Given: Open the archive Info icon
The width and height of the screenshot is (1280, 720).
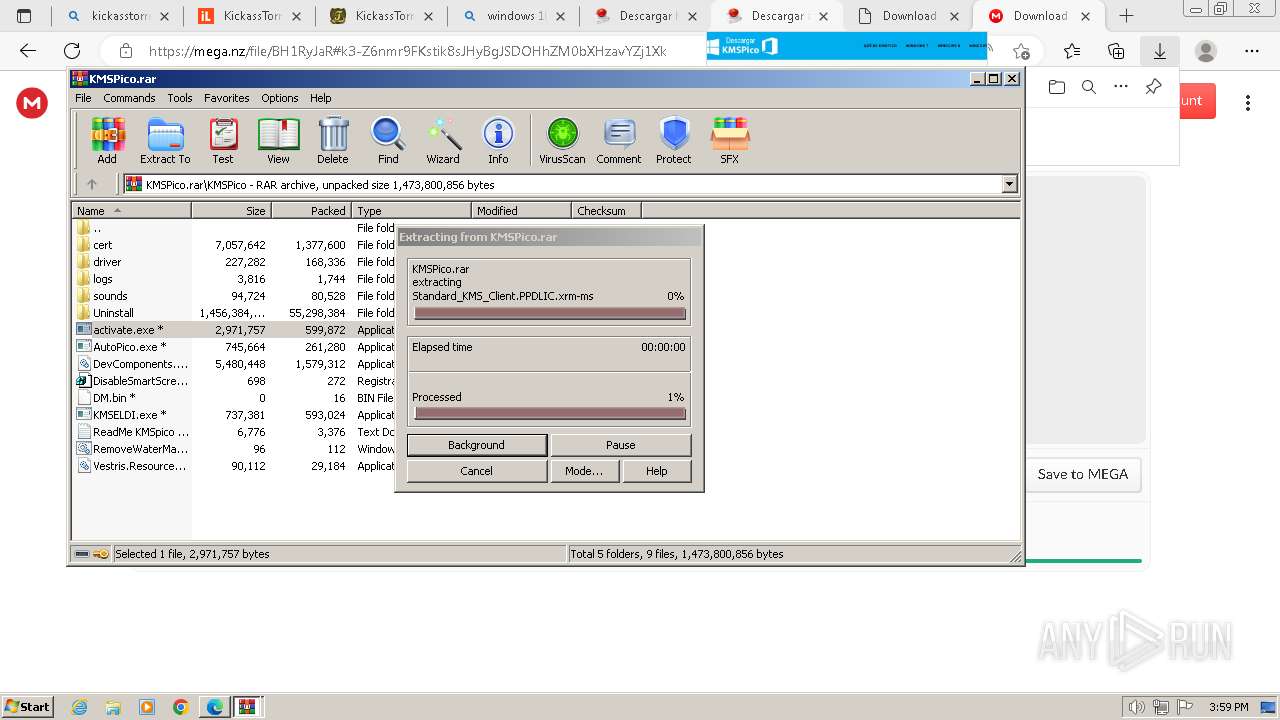Looking at the screenshot, I should [498, 141].
